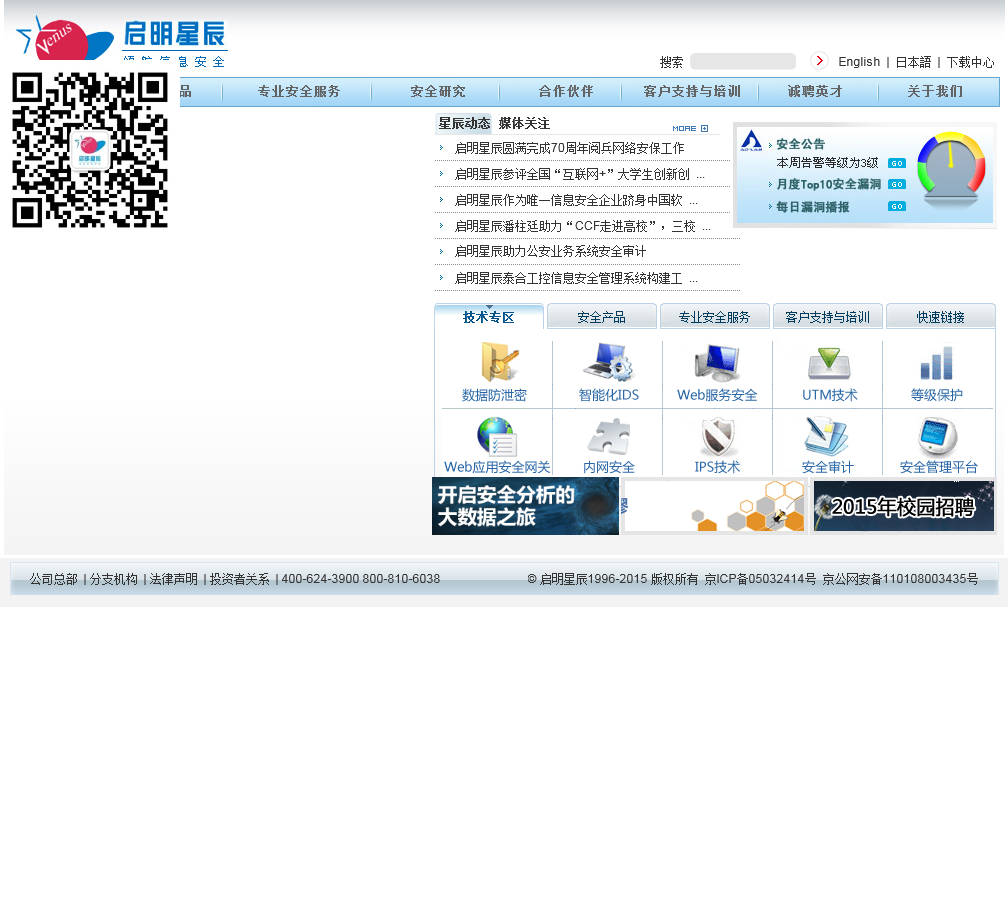Open the 开启安全分析的大数据之旅 banner
This screenshot has height=916, width=1008.
tap(525, 506)
